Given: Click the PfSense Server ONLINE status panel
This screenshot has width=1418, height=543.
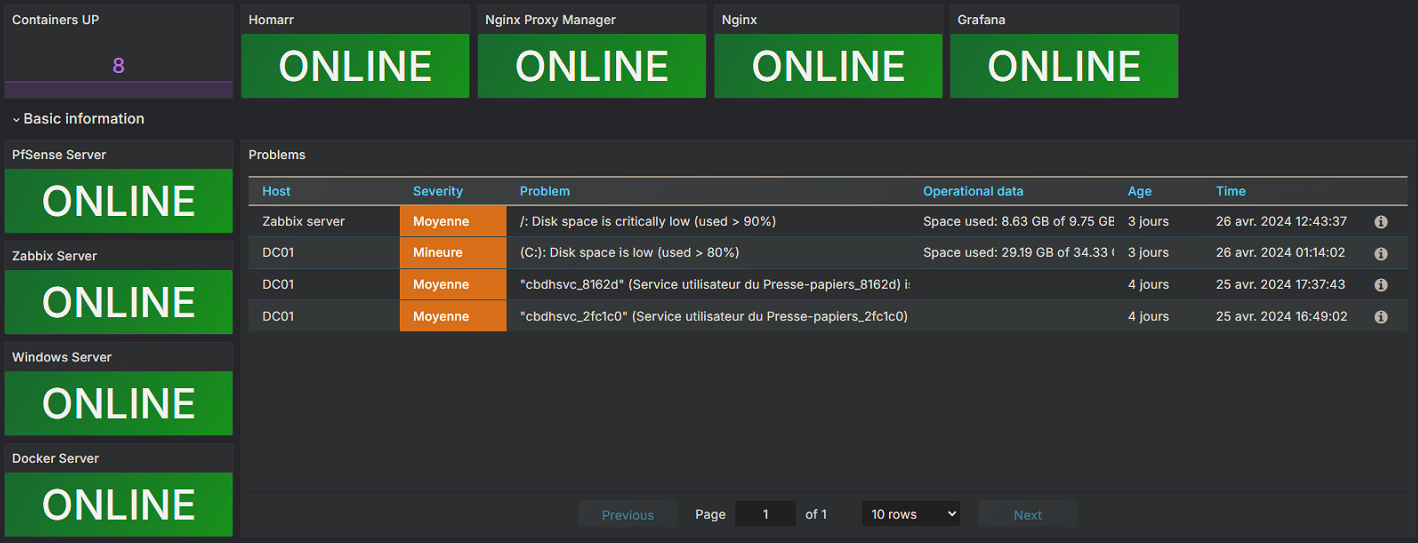Looking at the screenshot, I should (119, 201).
